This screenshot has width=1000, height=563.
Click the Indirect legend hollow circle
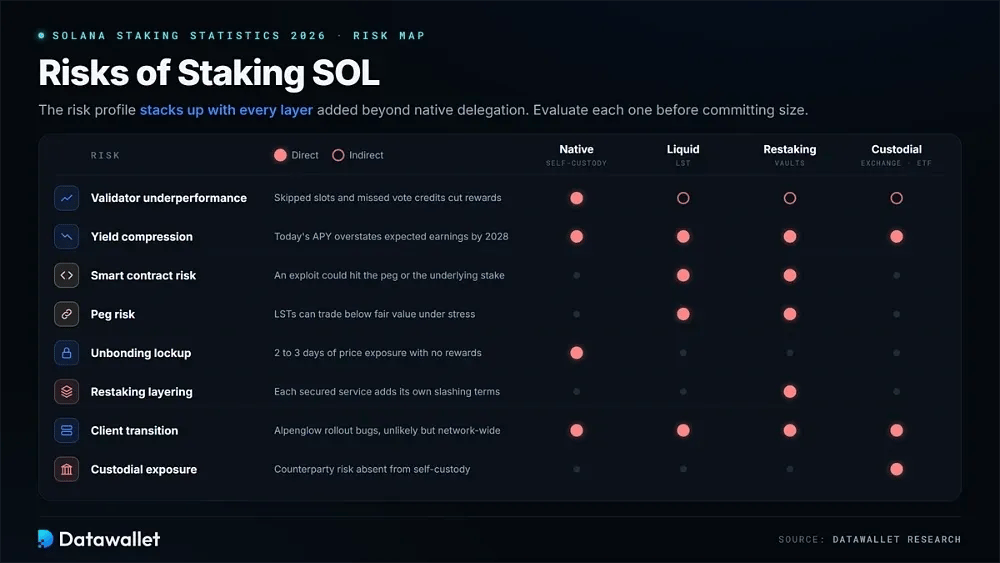point(338,155)
